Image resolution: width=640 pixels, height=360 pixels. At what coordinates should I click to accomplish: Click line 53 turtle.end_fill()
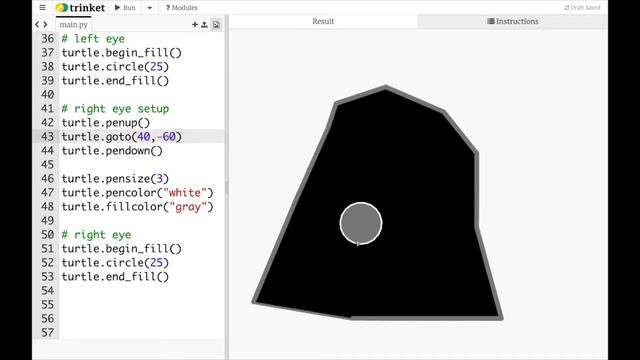115,276
